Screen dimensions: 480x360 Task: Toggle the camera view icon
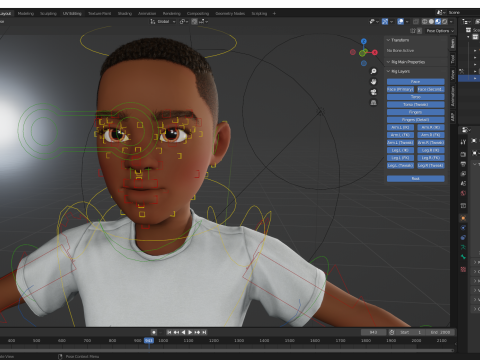(x=374, y=92)
